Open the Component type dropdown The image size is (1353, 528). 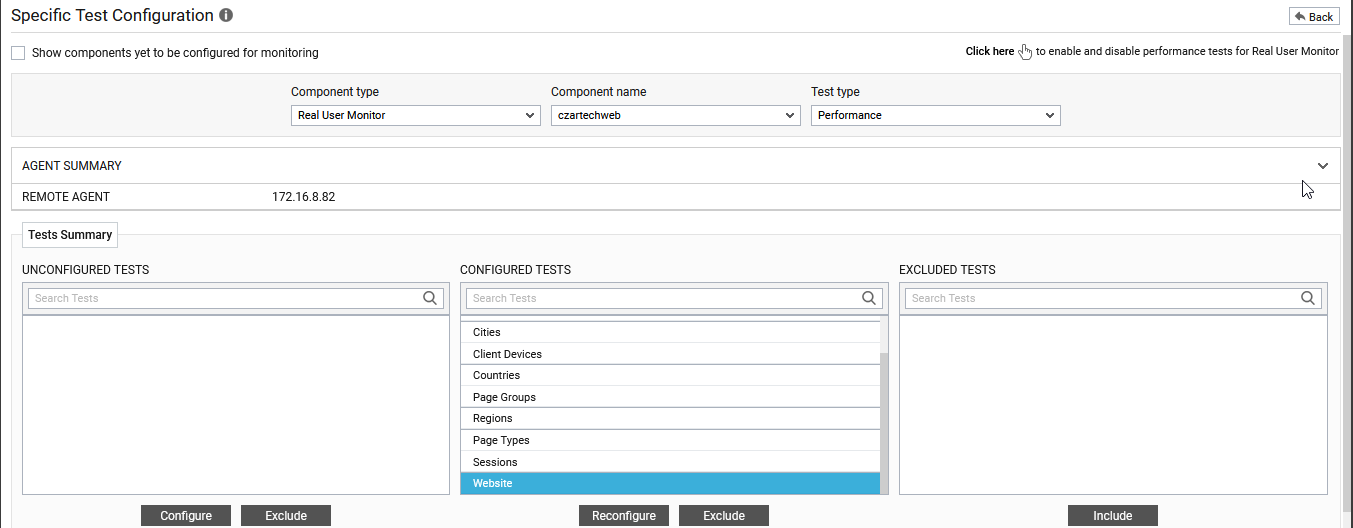click(x=416, y=115)
